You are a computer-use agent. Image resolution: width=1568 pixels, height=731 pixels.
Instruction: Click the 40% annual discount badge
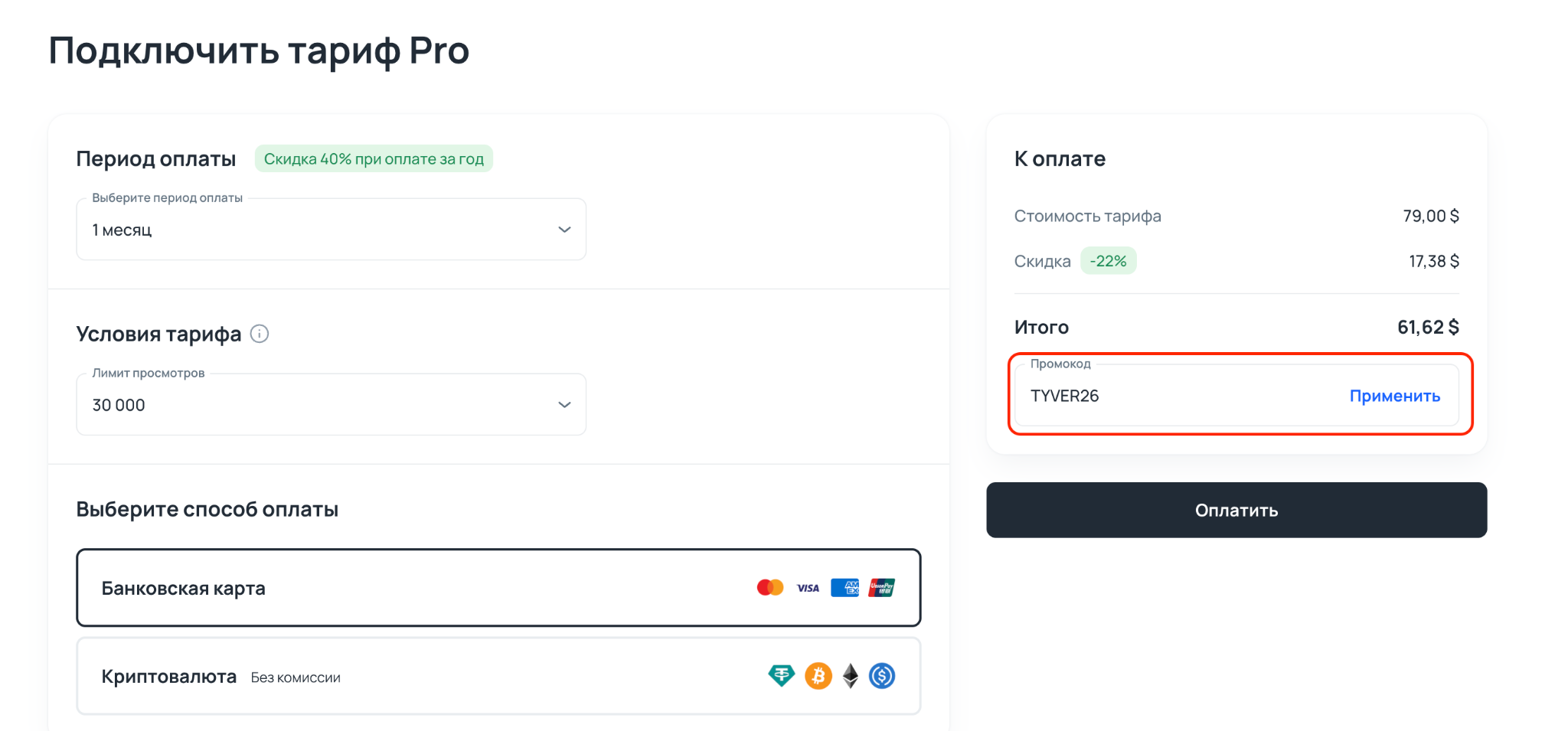click(374, 159)
